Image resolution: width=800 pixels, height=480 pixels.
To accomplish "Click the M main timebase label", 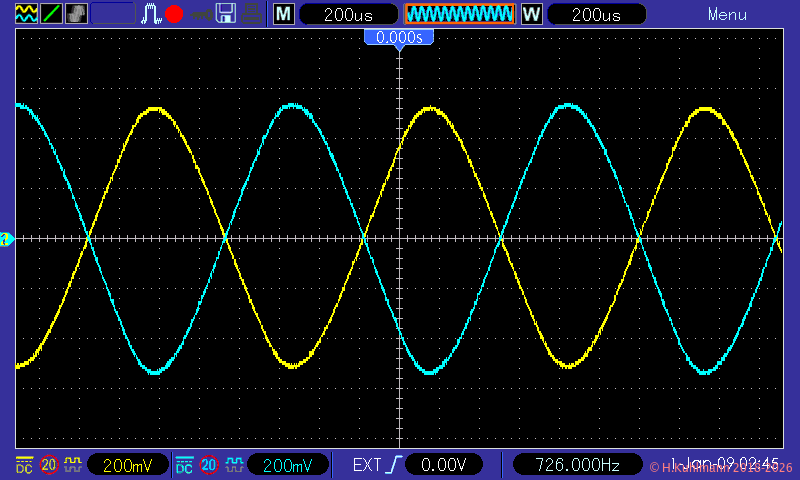I will 284,14.
